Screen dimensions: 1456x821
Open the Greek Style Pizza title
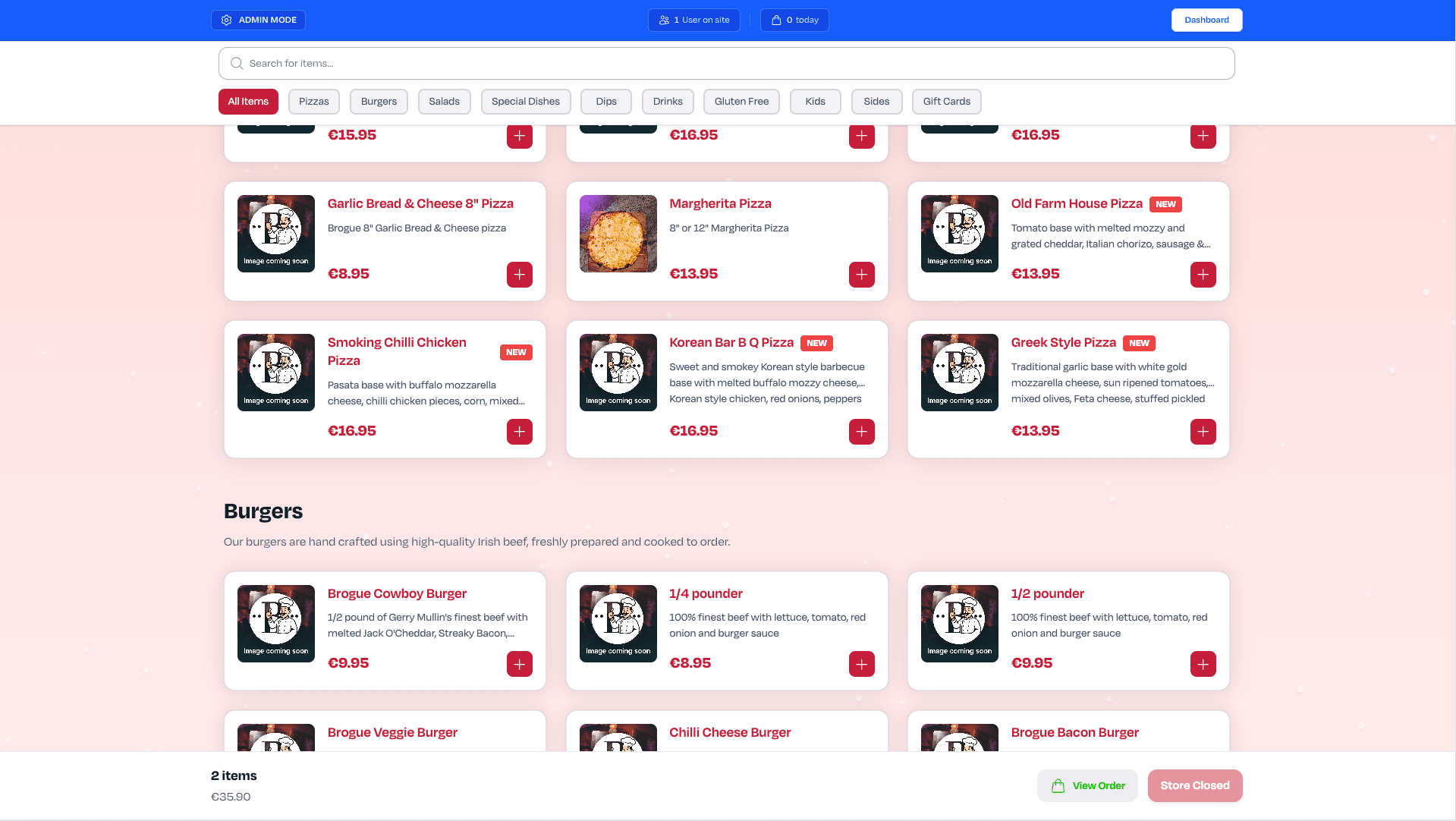(x=1064, y=343)
